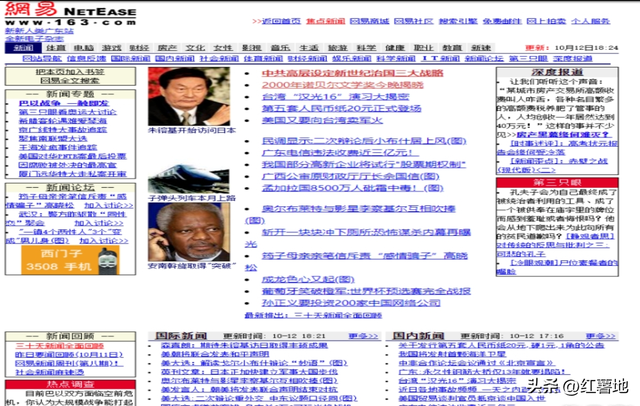Go to 网易商城 in top links
Viewport: 640px width, 406px height.
coord(370,21)
